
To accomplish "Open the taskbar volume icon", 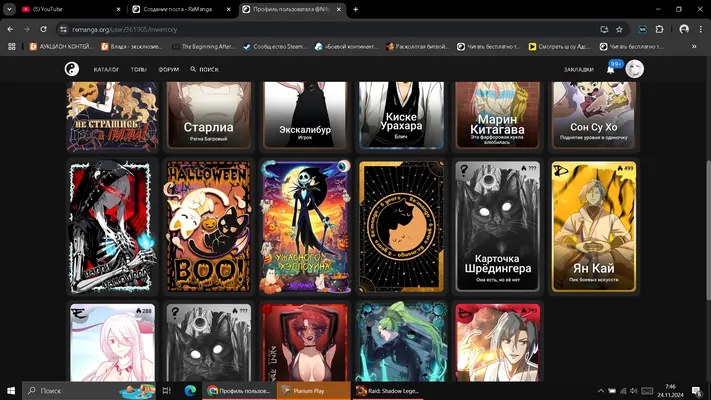I will [633, 390].
